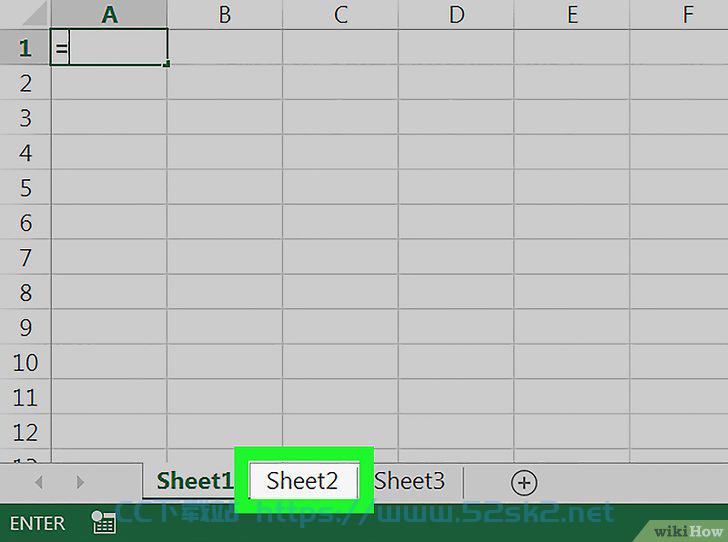728x542 pixels.
Task: Switch to the Sheet3 tab
Action: (x=410, y=481)
